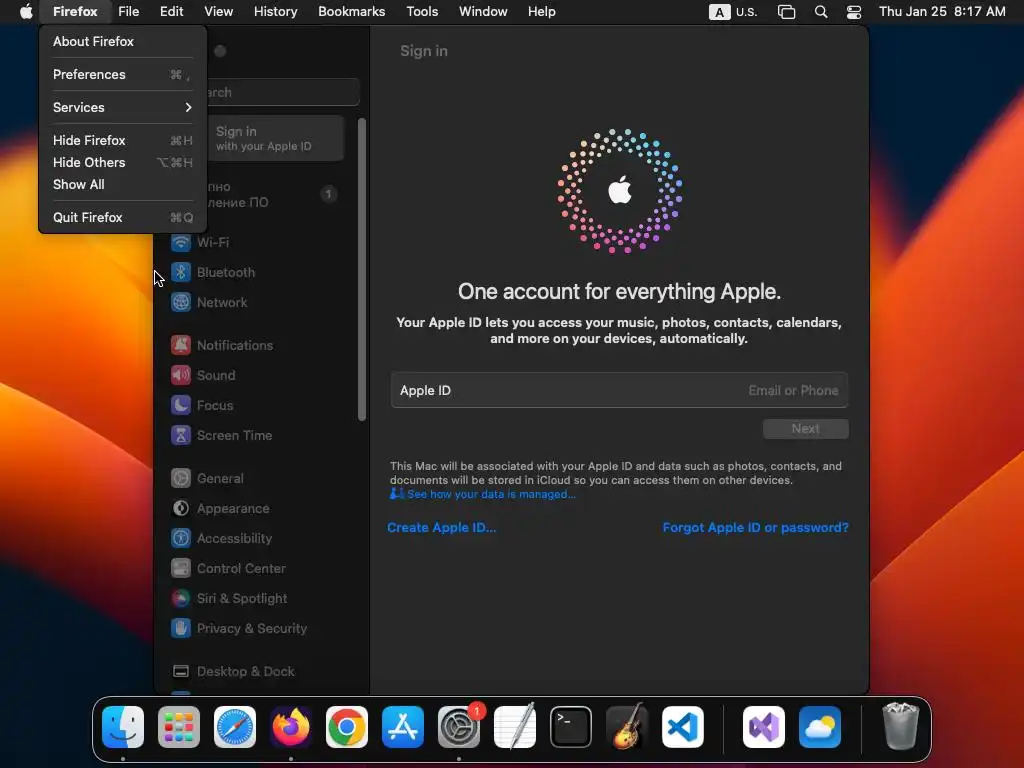1024x768 pixels.
Task: Click Forgot Apple ID or password link
Action: click(756, 528)
